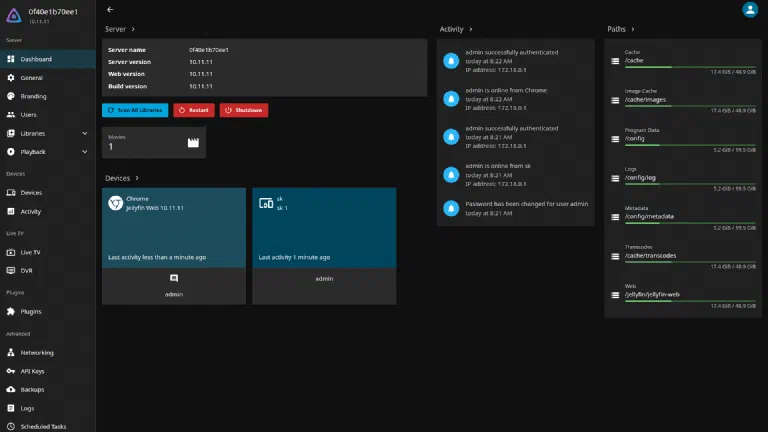This screenshot has height=432, width=768.
Task: Click the Users people icon
Action: tap(11, 115)
